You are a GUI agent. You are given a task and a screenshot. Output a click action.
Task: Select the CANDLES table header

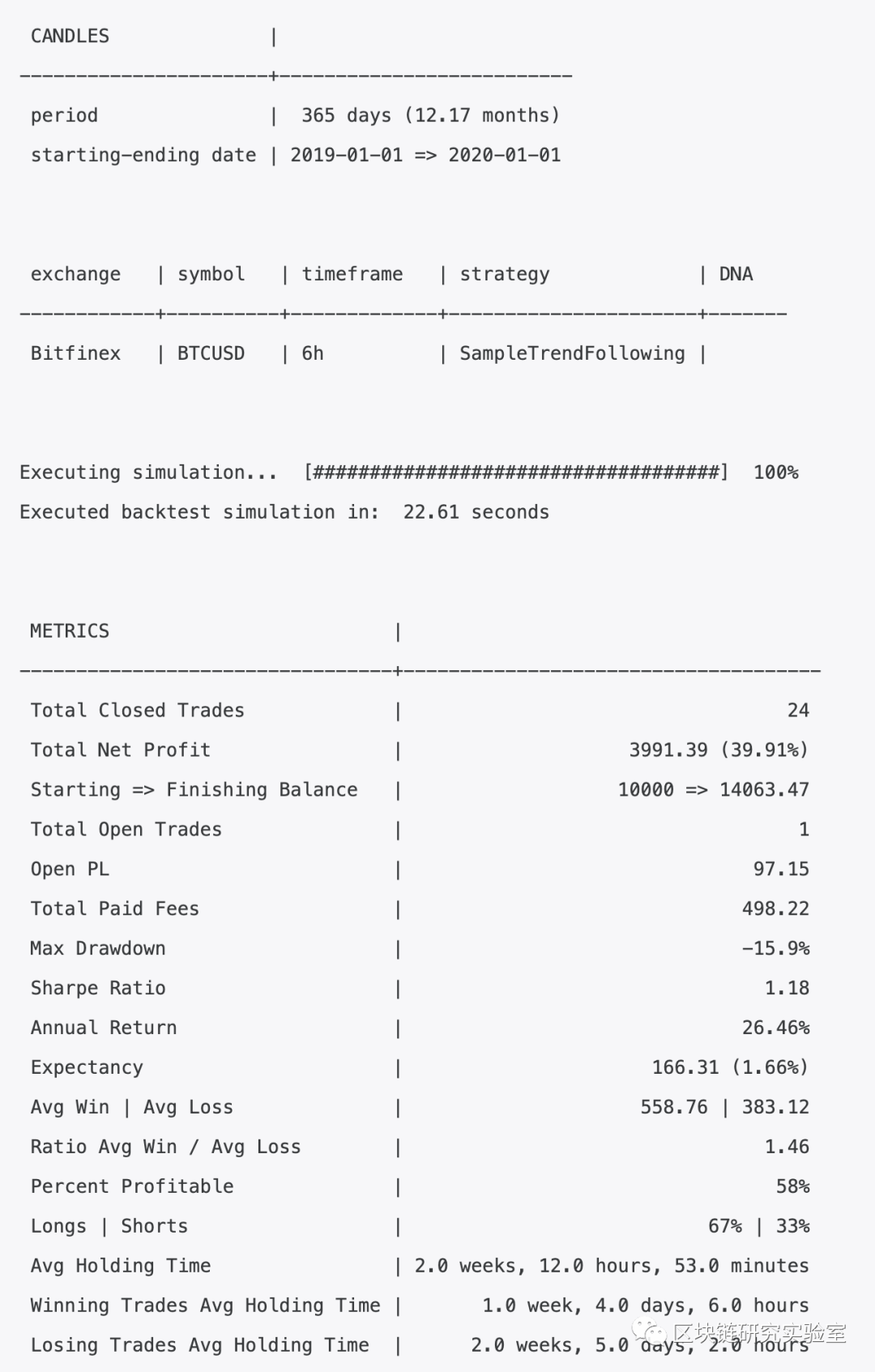click(x=70, y=36)
